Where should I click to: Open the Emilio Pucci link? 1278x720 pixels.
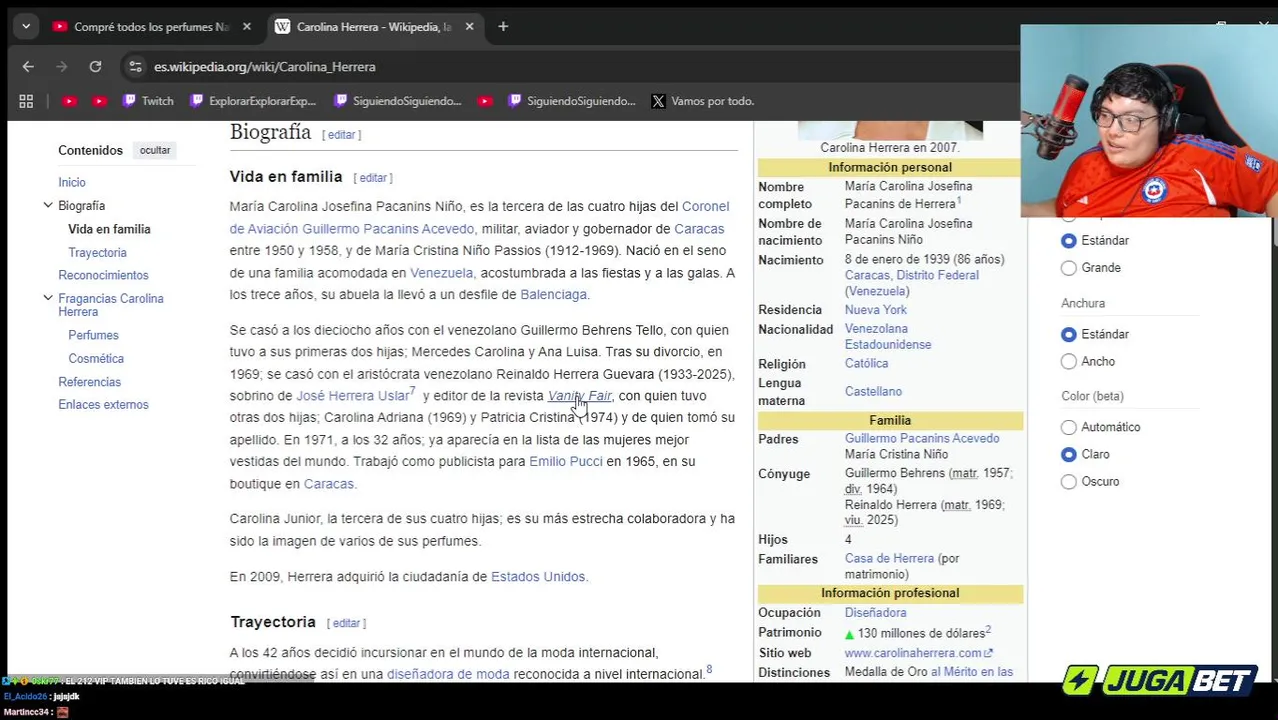click(566, 462)
